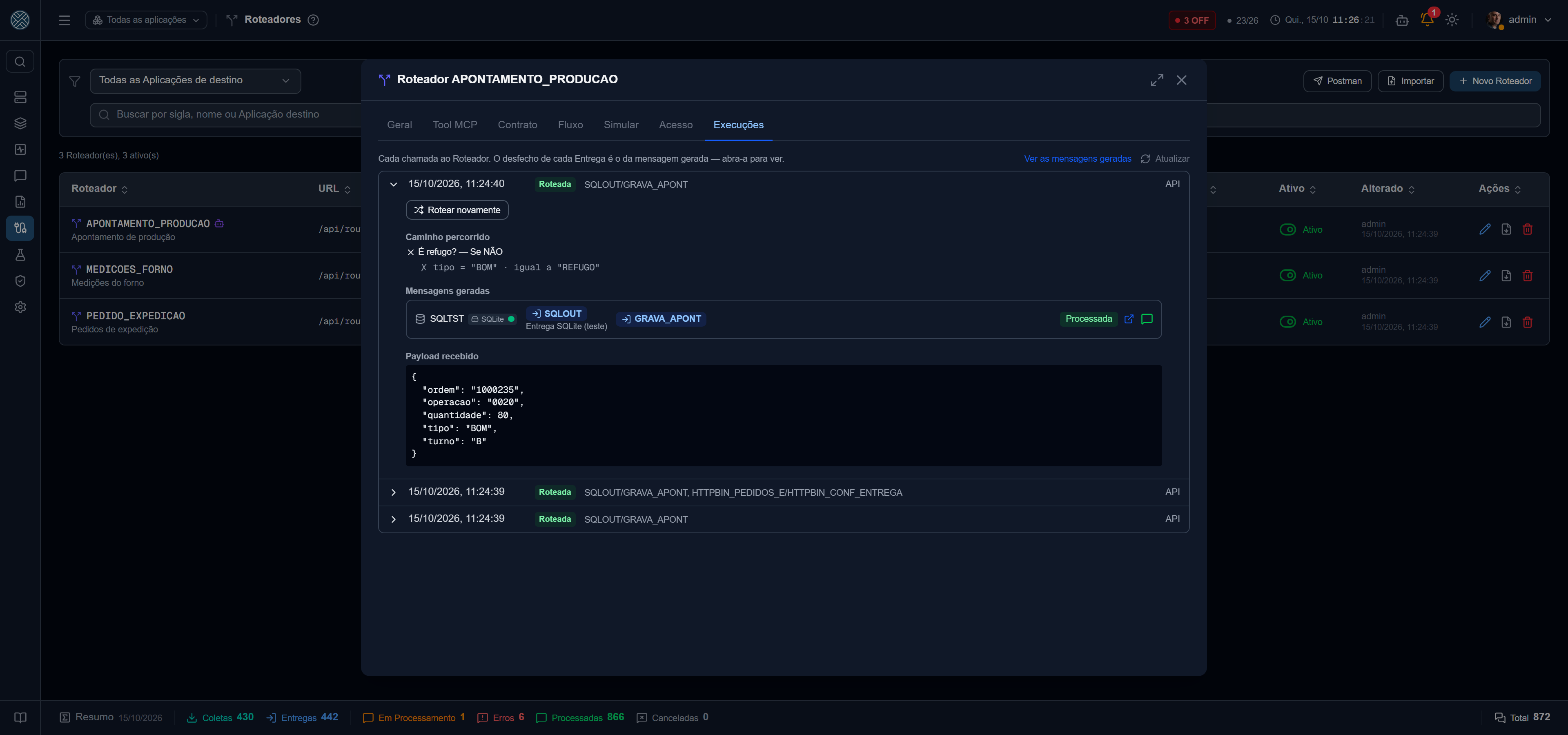Switch to the Contrato tab
The height and width of the screenshot is (735, 1568).
[517, 125]
